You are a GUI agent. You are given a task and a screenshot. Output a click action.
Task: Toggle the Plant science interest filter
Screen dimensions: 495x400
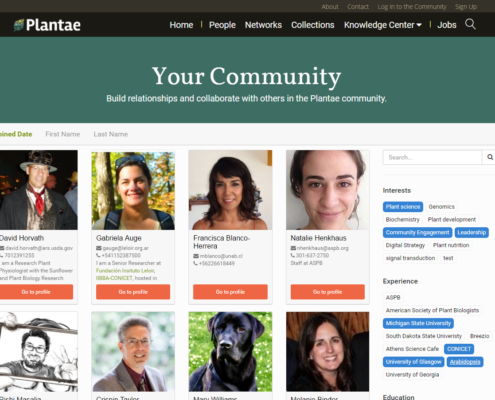tap(403, 207)
